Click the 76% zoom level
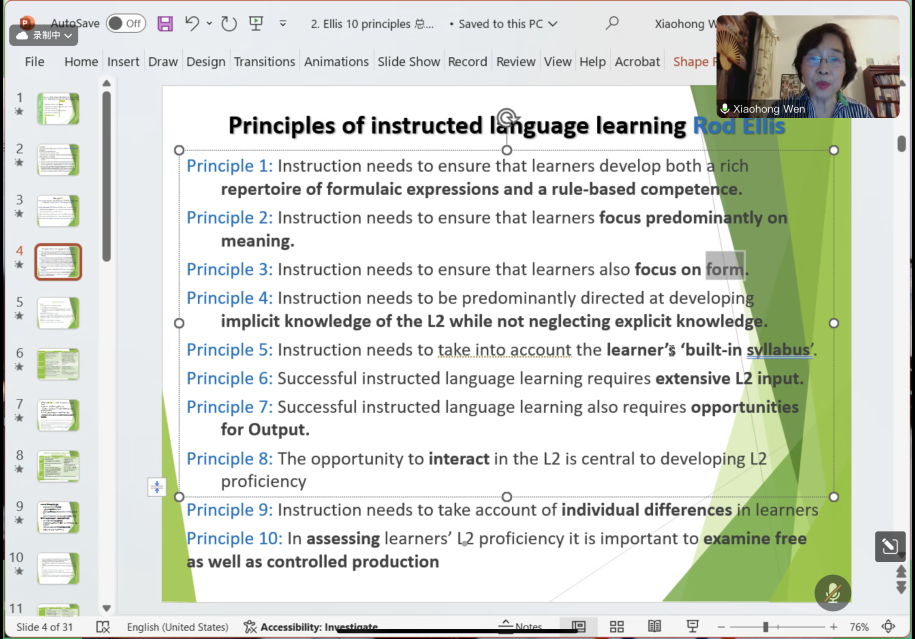The image size is (915, 639). [858, 627]
